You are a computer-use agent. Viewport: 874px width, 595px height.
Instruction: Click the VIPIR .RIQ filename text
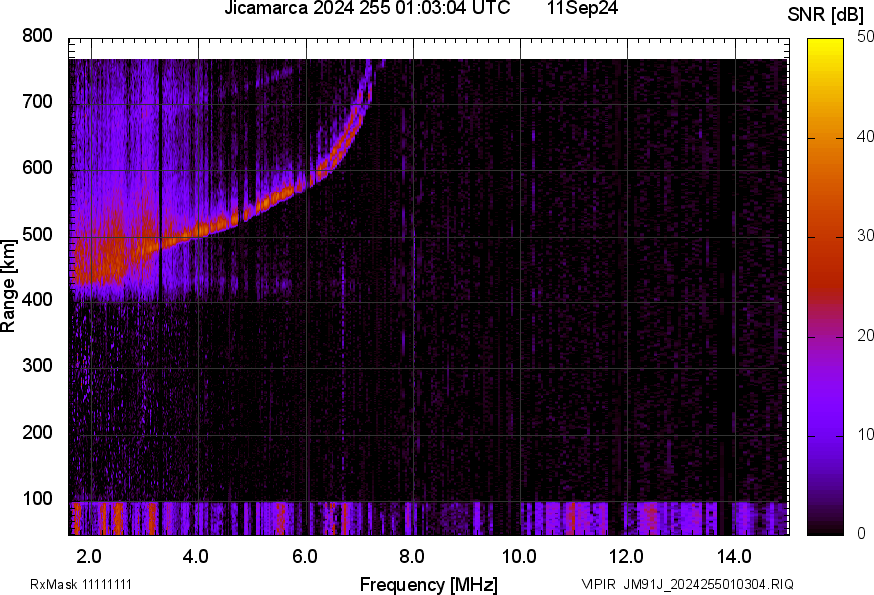[687, 584]
